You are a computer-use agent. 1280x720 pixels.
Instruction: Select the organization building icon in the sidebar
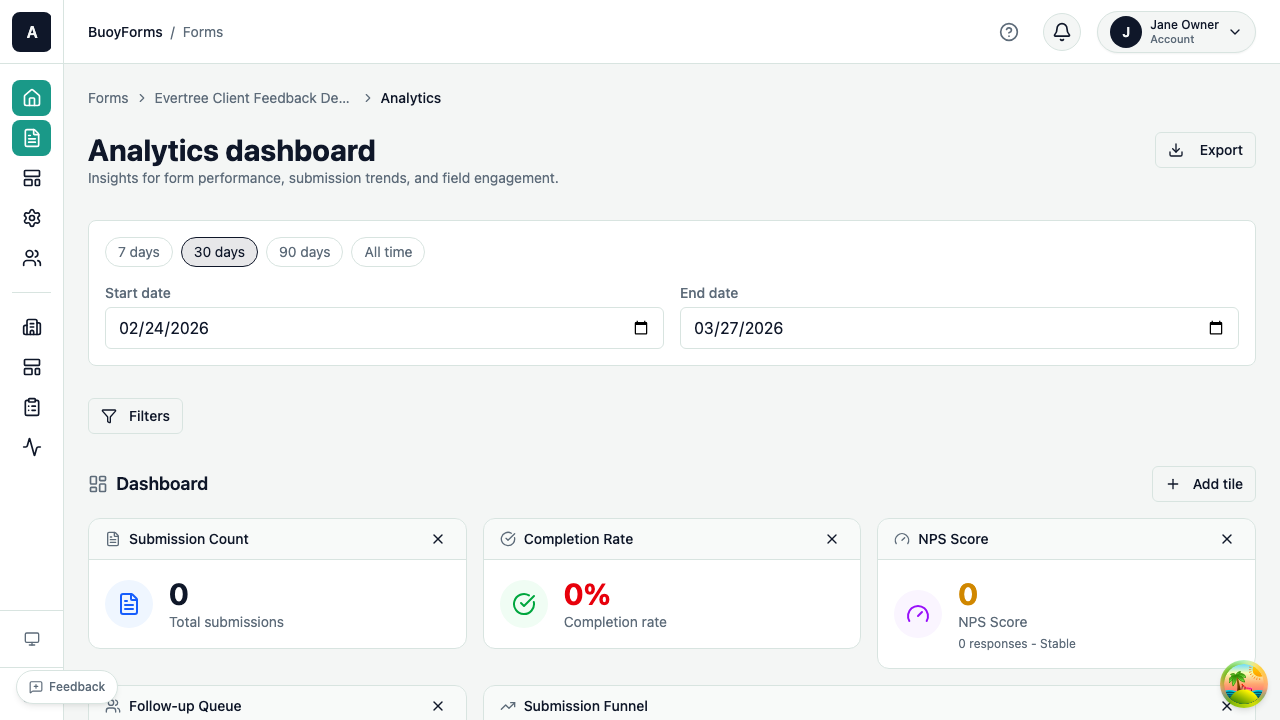tap(31, 327)
